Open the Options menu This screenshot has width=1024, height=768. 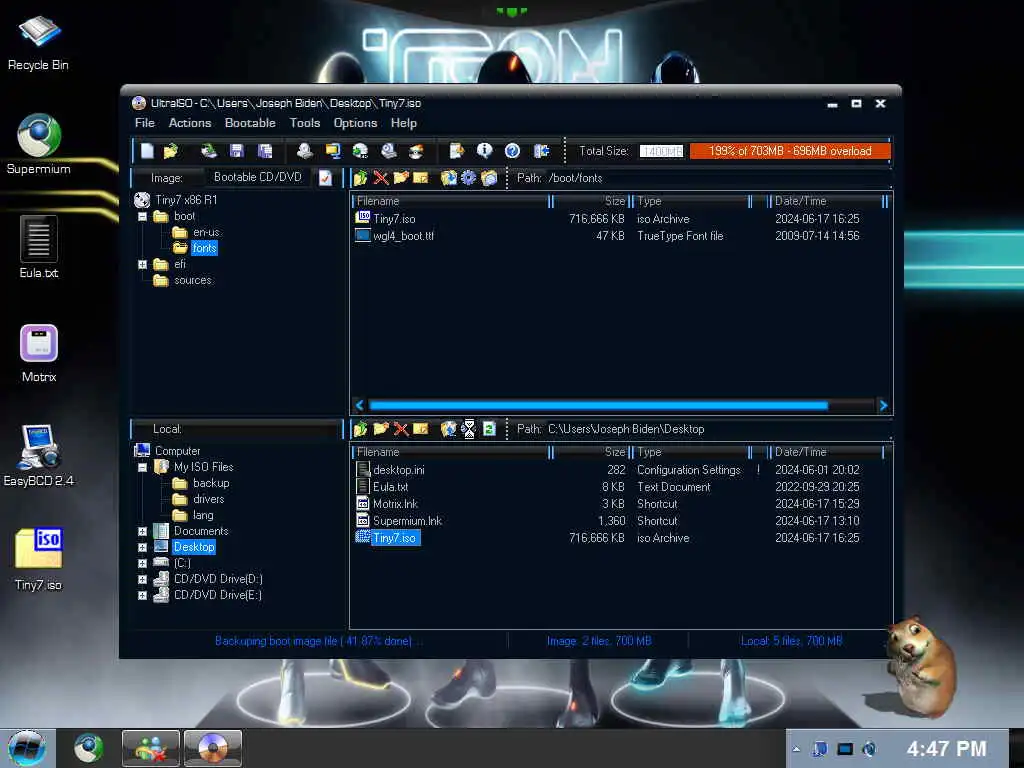click(x=355, y=123)
